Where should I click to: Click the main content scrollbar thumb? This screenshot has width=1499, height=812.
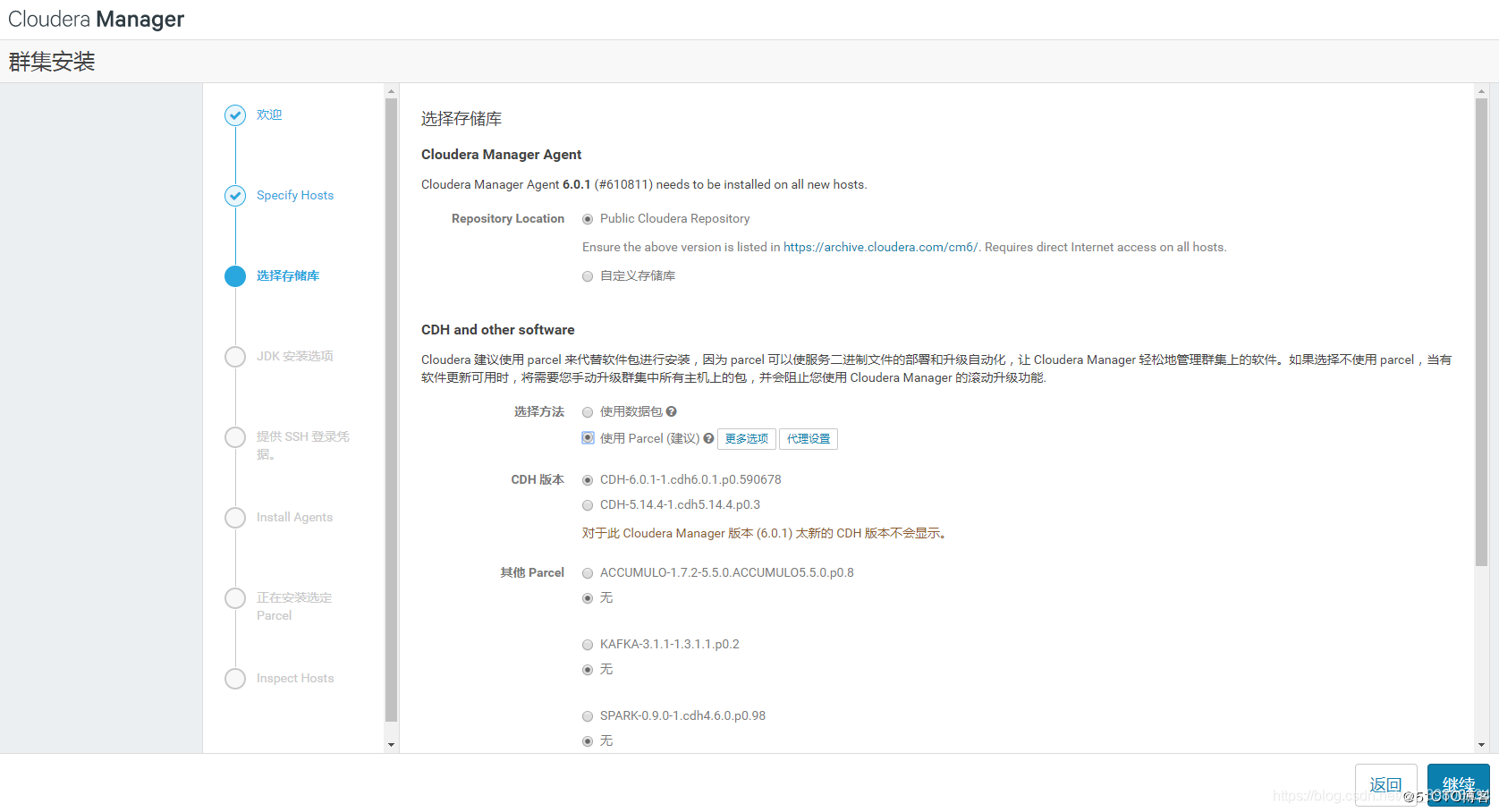1481,332
